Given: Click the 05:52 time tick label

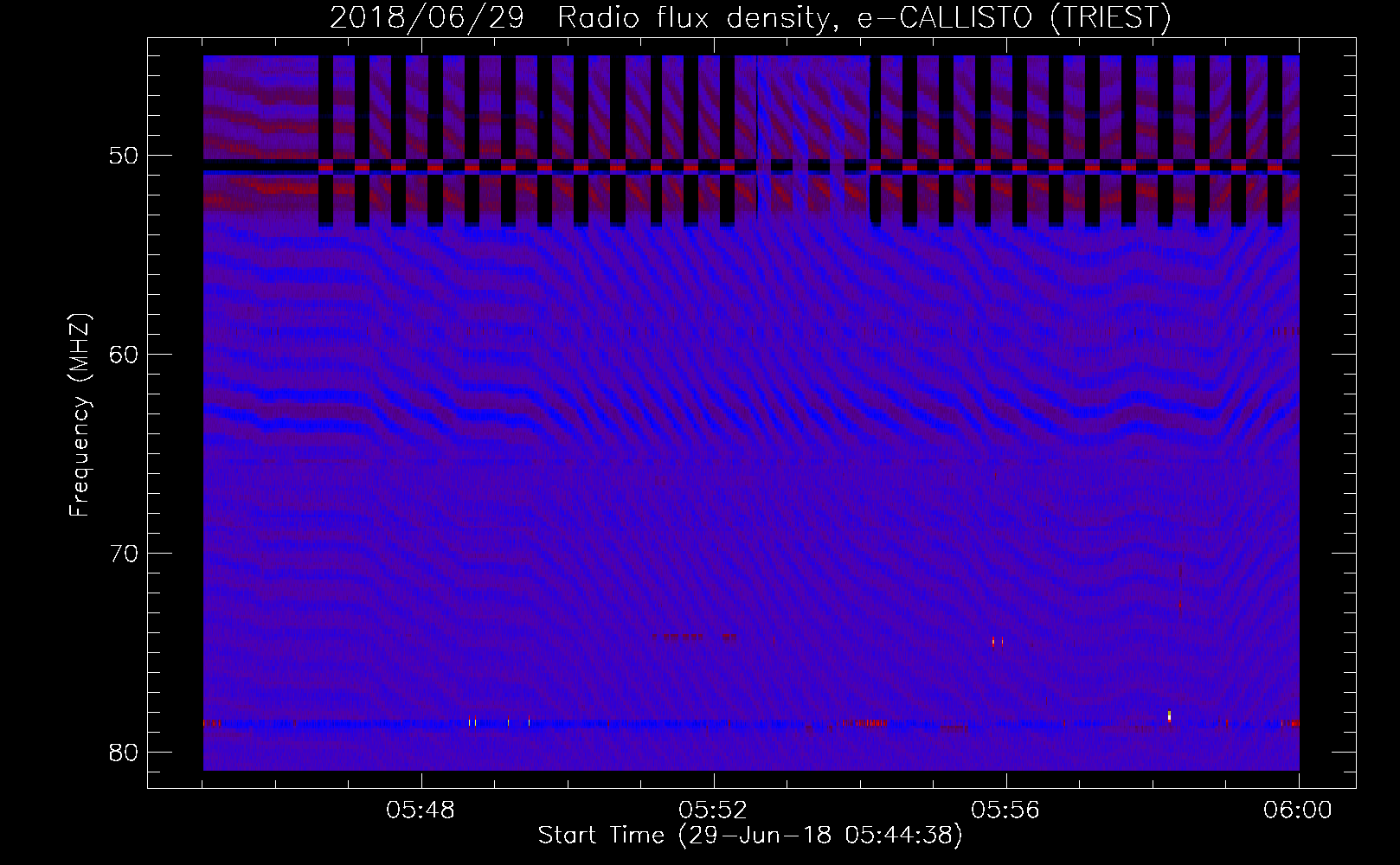Looking at the screenshot, I should [714, 811].
